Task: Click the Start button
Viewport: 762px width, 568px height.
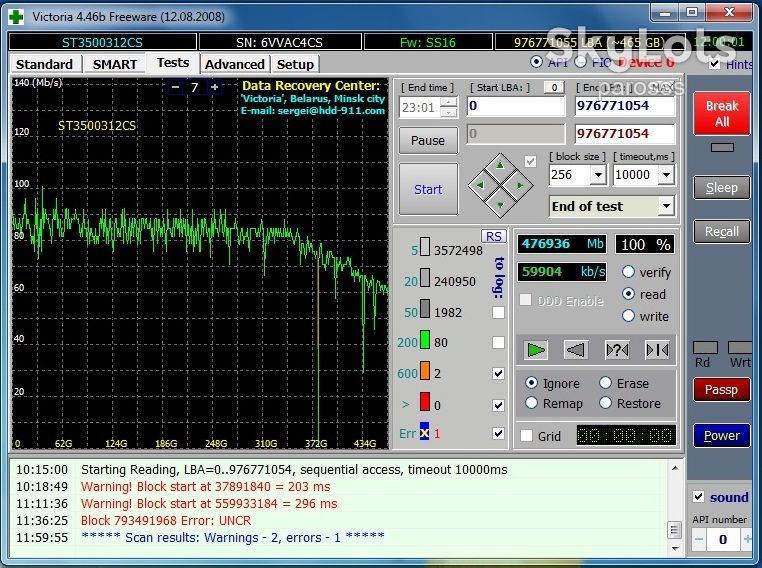Action: pos(428,189)
